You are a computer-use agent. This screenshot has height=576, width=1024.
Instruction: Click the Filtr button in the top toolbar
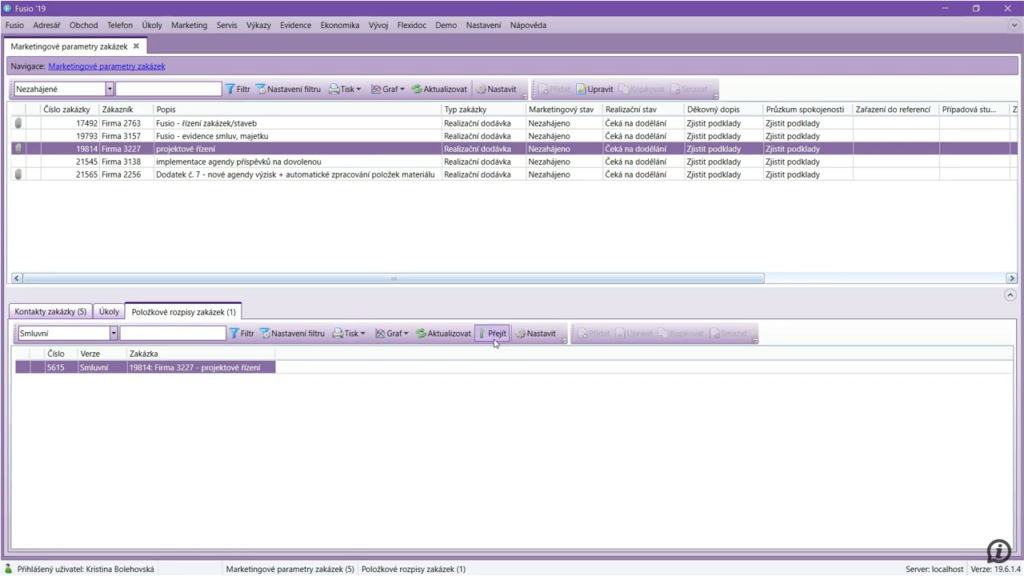[x=237, y=89]
